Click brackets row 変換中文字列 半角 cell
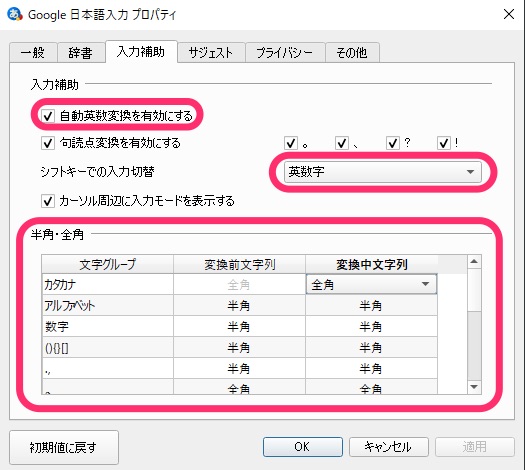Viewport: 525px width, 470px height. pyautogui.click(x=371, y=347)
